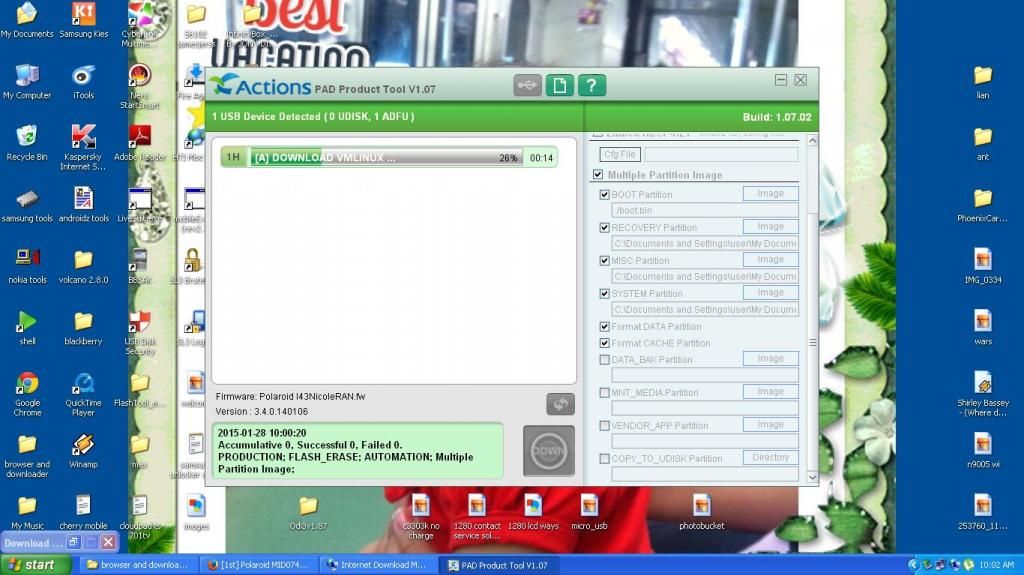Open the Recycle Bin
The image size is (1024, 575).
click(27, 143)
